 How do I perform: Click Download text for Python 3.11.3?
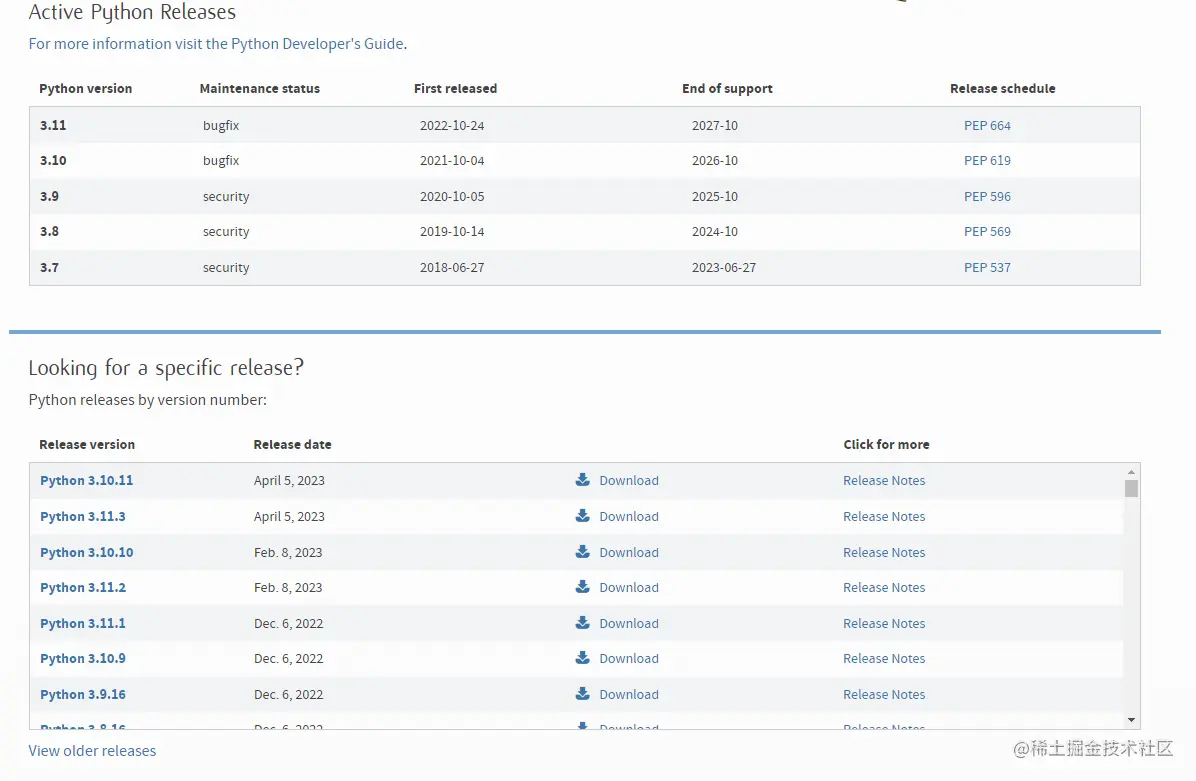point(629,516)
